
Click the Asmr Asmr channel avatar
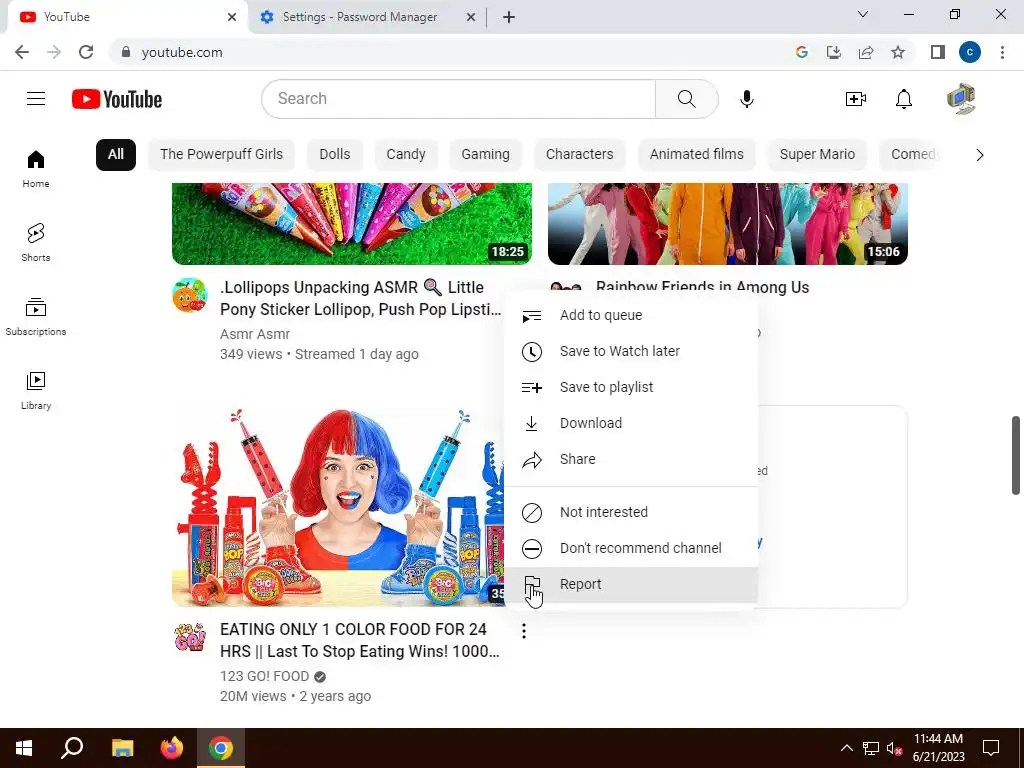coord(190,295)
